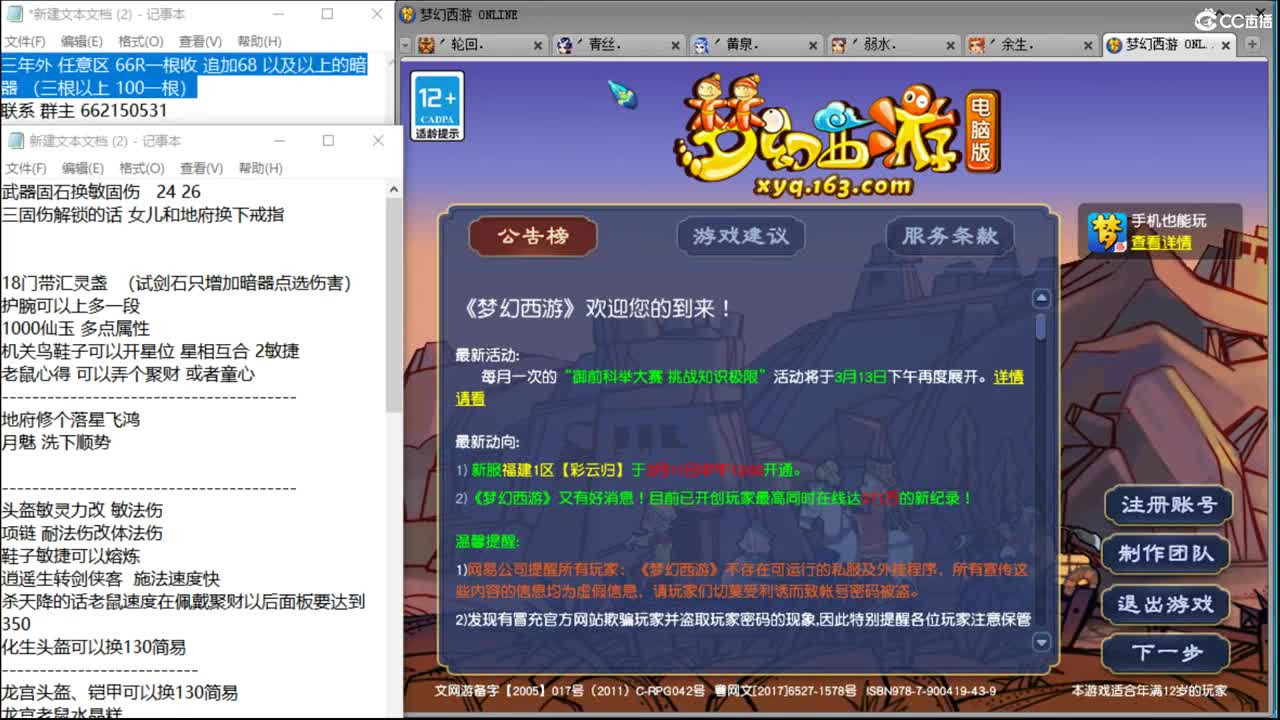Click the 青丝 tab character avatar
Image resolution: width=1280 pixels, height=720 pixels.
click(x=565, y=45)
